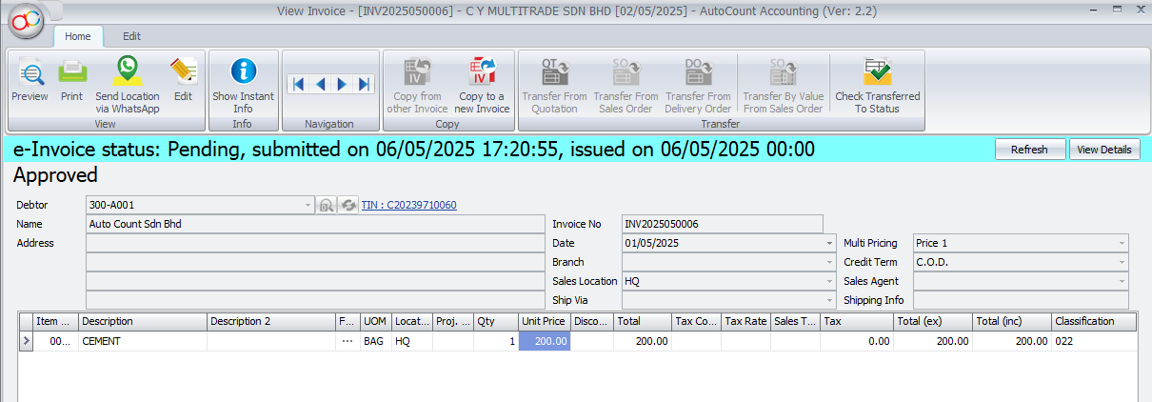Open the Date dropdown calendar

(x=830, y=243)
